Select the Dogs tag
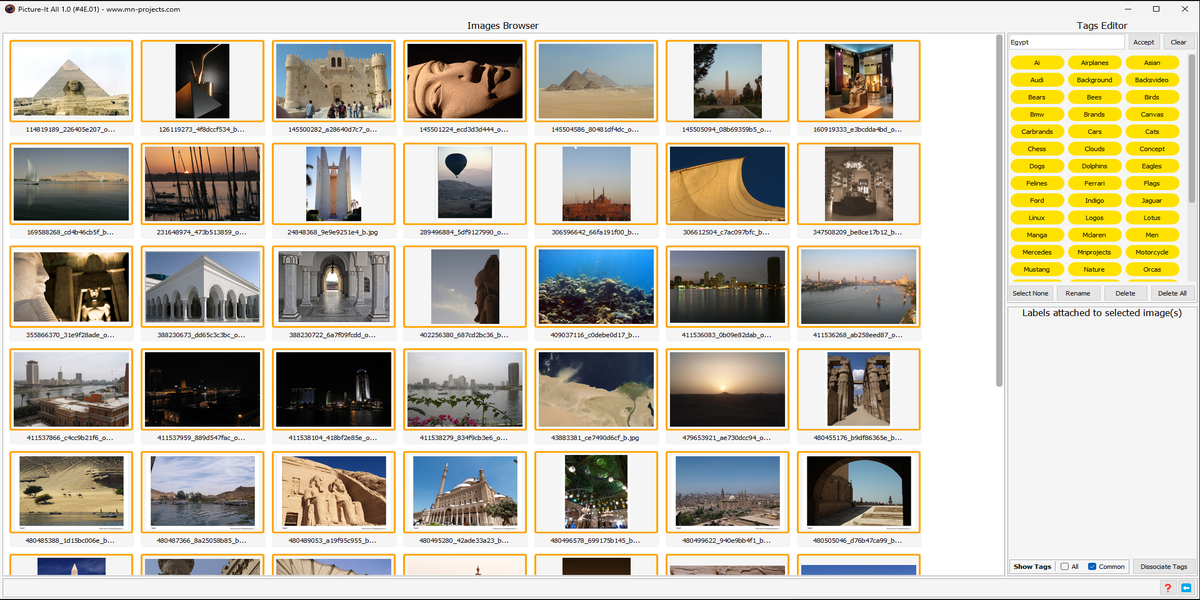 [x=1037, y=166]
